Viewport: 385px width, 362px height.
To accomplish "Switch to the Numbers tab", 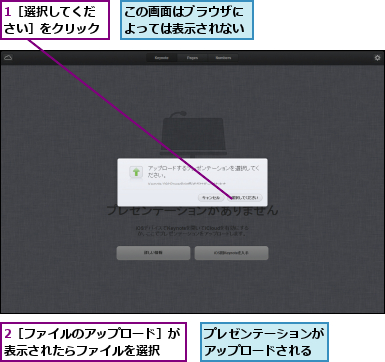I will coord(223,58).
